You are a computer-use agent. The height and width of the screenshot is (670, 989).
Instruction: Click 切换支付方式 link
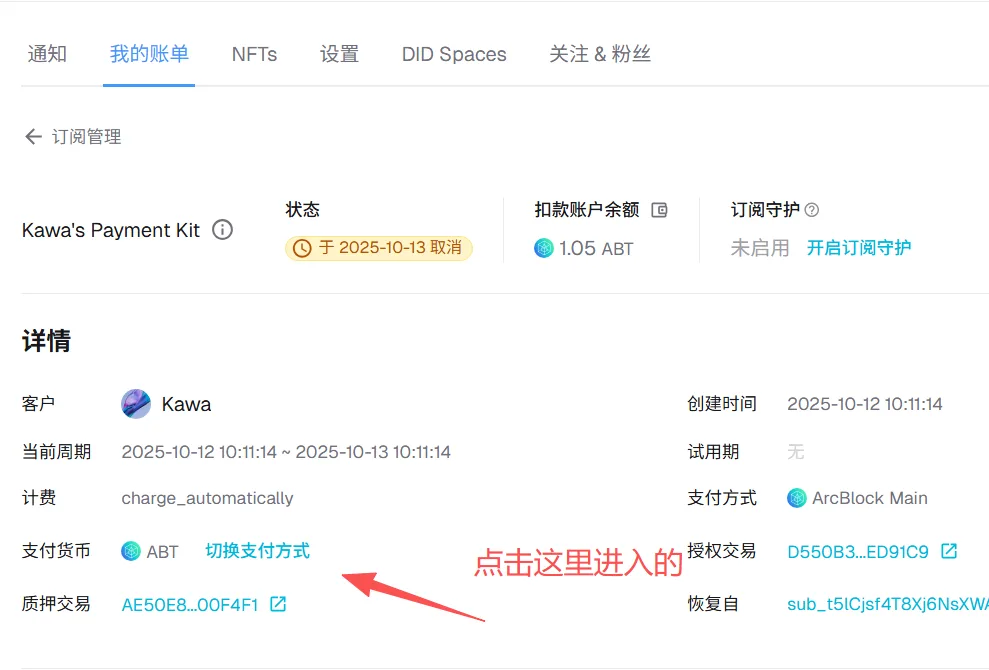point(257,551)
